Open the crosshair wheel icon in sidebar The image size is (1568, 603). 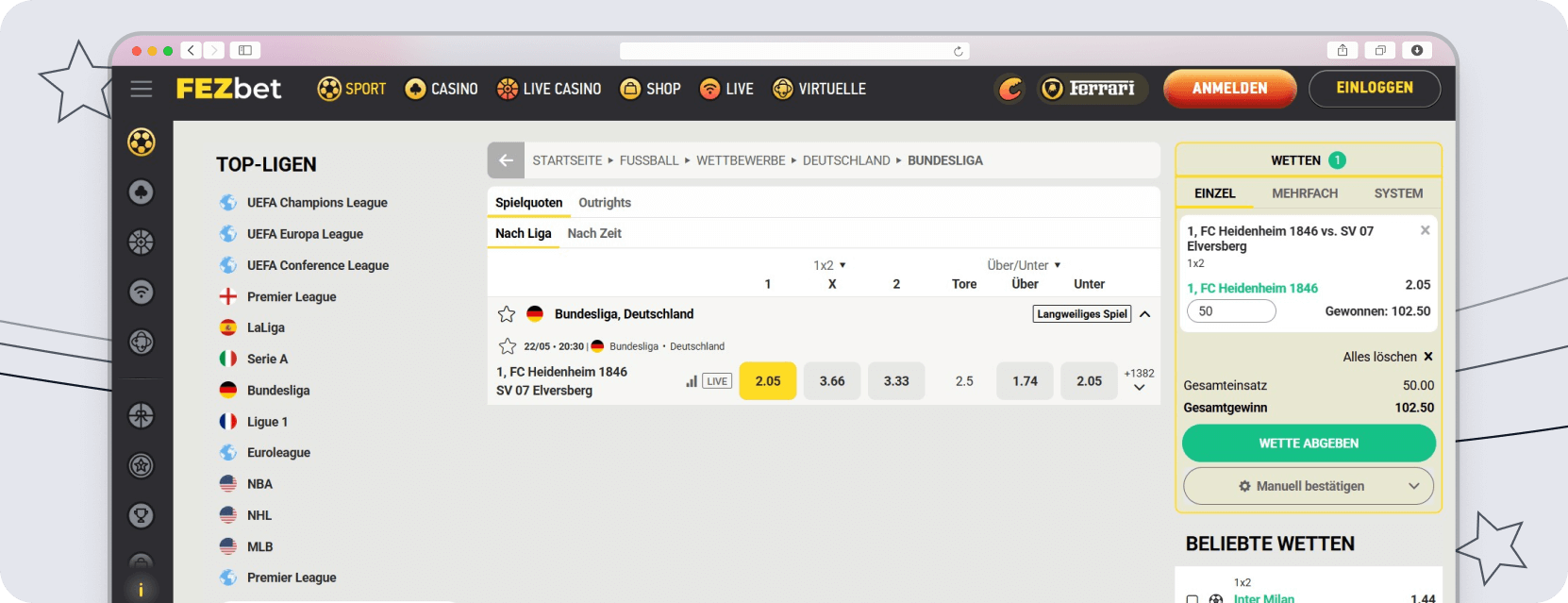click(142, 415)
